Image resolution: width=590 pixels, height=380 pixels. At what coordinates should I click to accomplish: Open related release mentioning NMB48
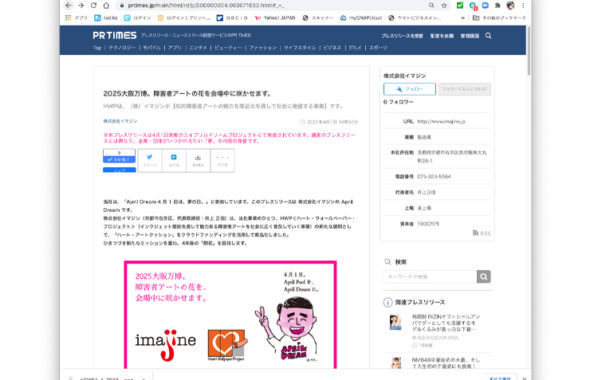pos(446,363)
